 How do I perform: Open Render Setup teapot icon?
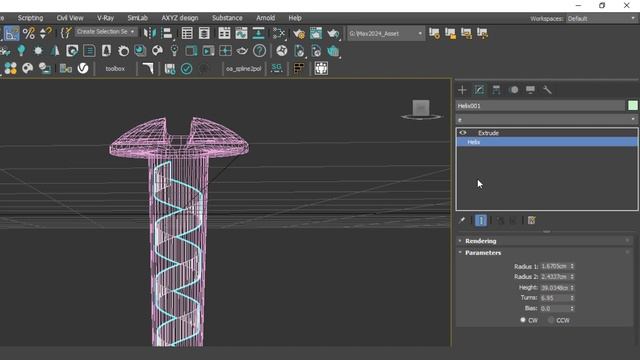click(299, 33)
